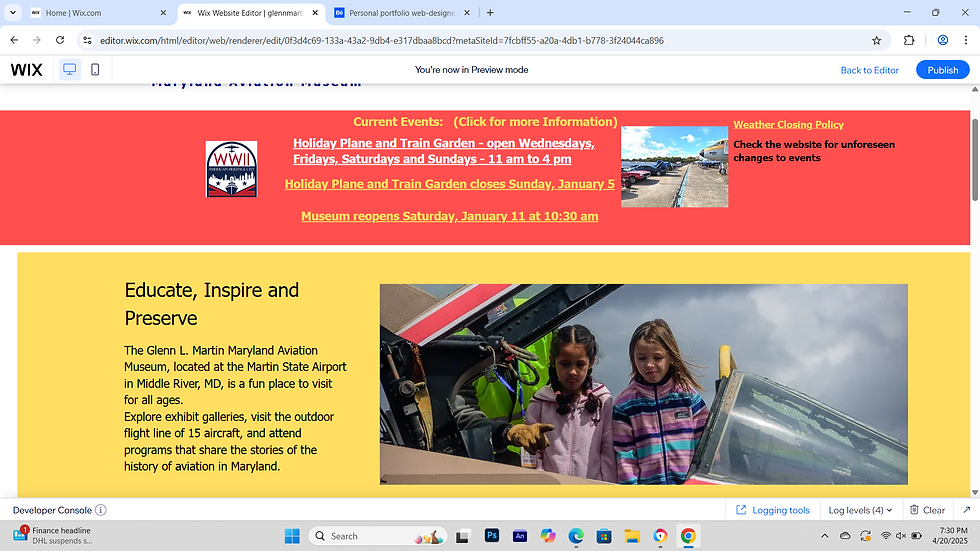Click the airfield car show photo
This screenshot has width=980, height=551.
(x=674, y=167)
